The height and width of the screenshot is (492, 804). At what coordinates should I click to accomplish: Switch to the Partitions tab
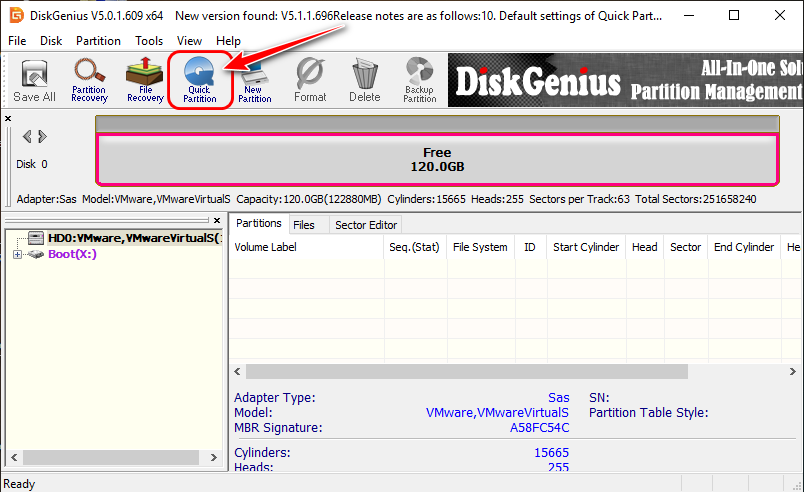tap(258, 223)
